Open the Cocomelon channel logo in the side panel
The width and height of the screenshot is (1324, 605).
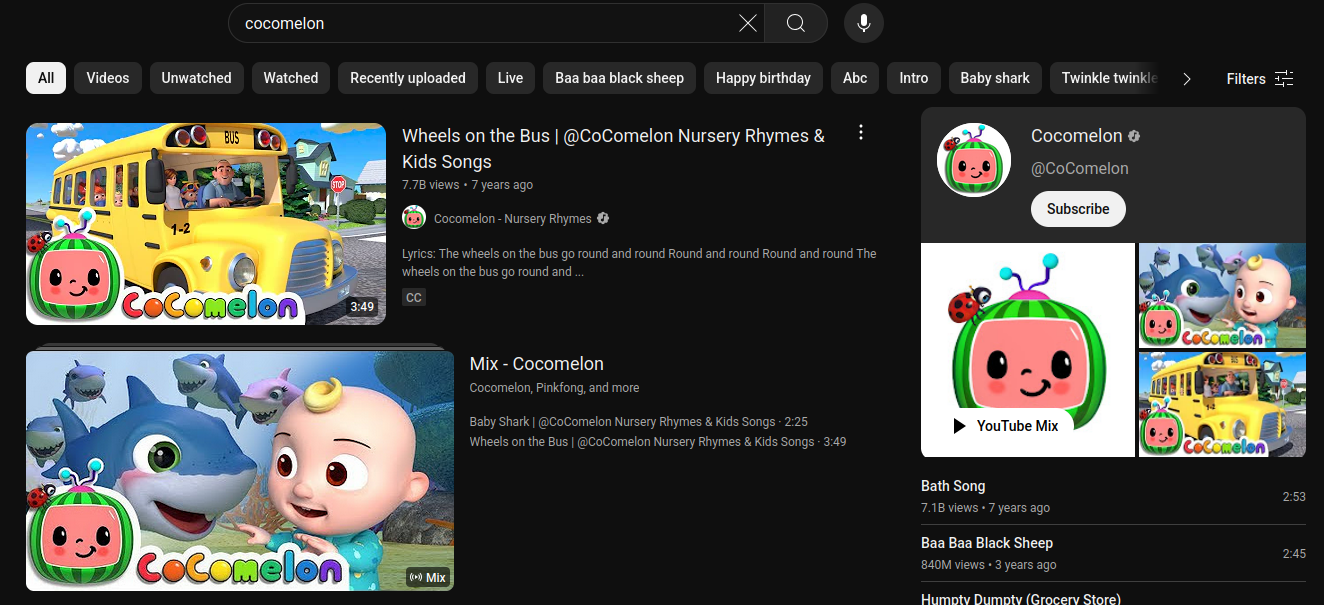click(974, 160)
